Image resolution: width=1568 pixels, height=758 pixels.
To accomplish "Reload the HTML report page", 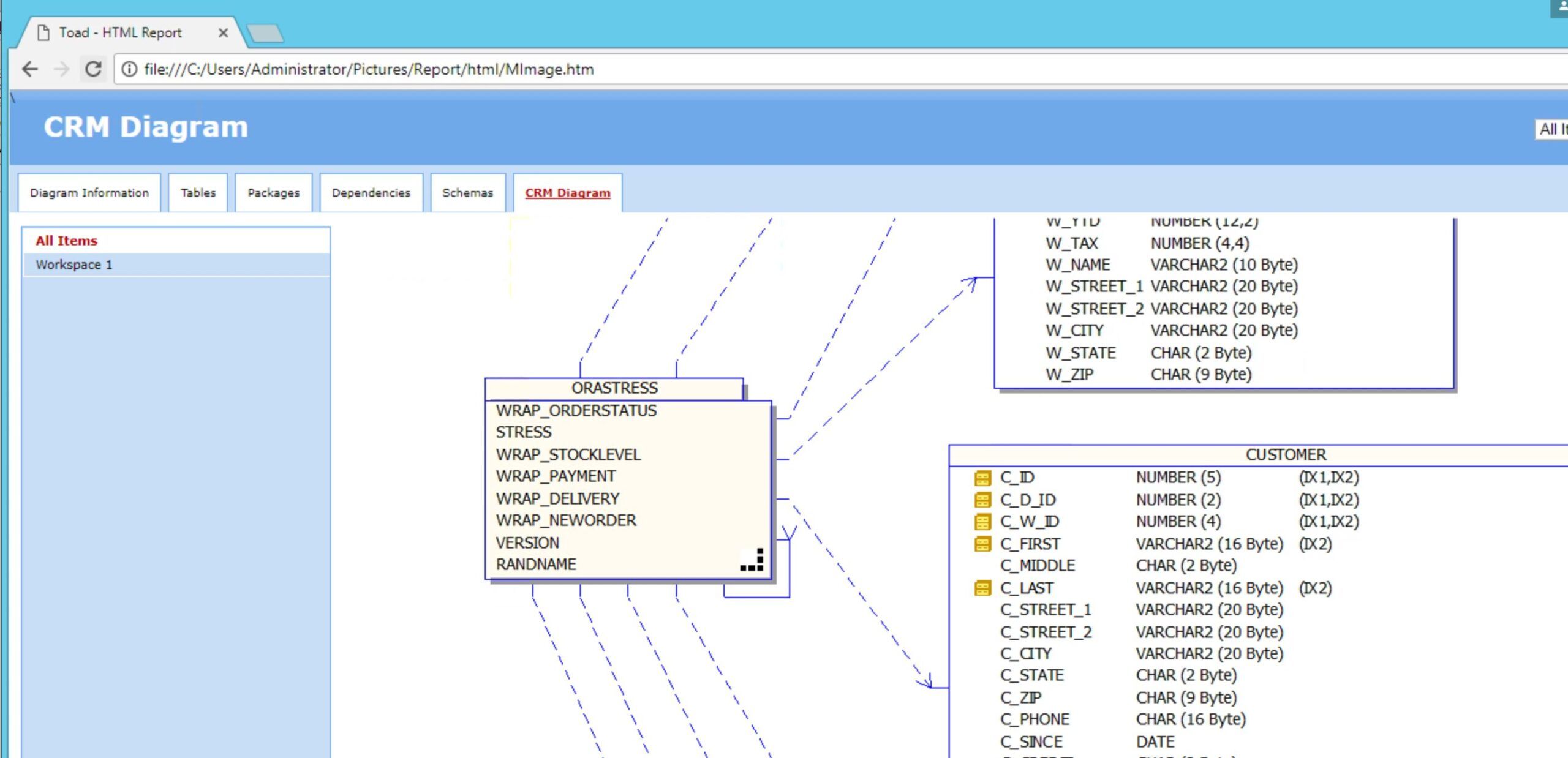I will 93,69.
